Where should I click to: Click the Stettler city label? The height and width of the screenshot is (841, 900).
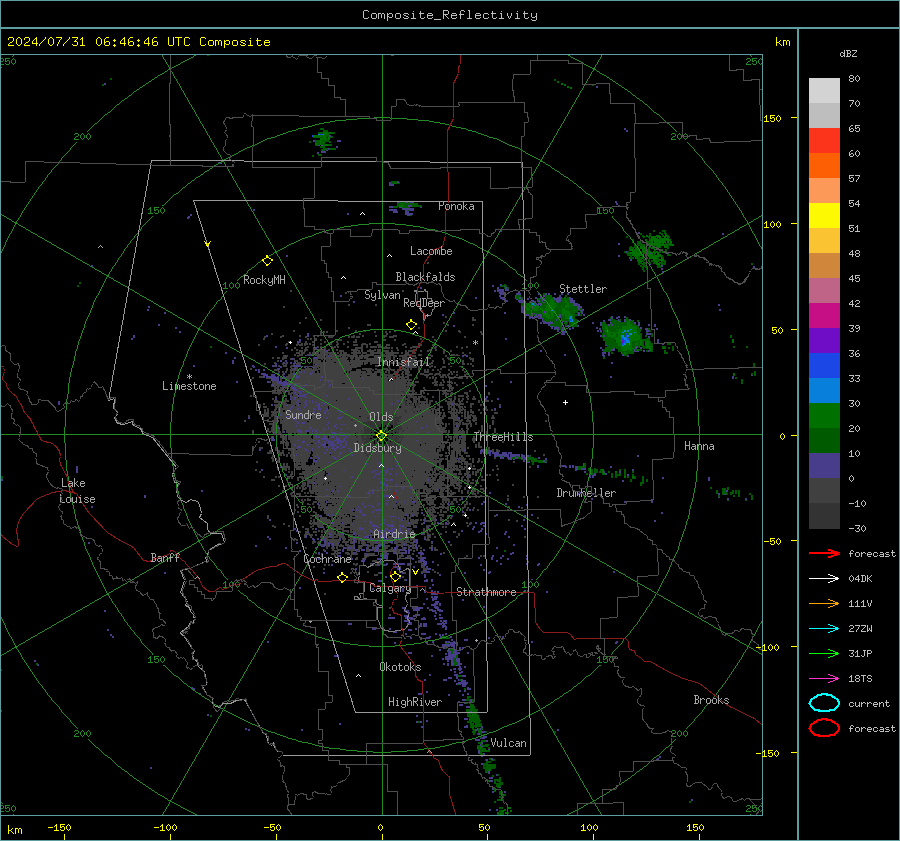(583, 289)
